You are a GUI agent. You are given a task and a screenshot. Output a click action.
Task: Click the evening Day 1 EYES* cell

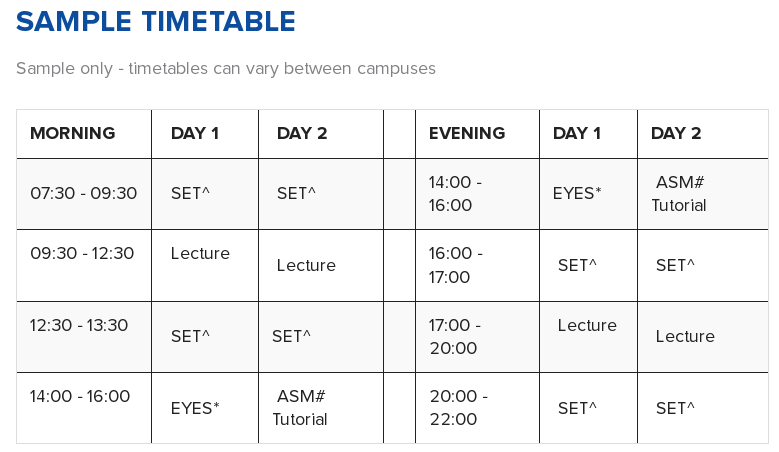pos(577,193)
